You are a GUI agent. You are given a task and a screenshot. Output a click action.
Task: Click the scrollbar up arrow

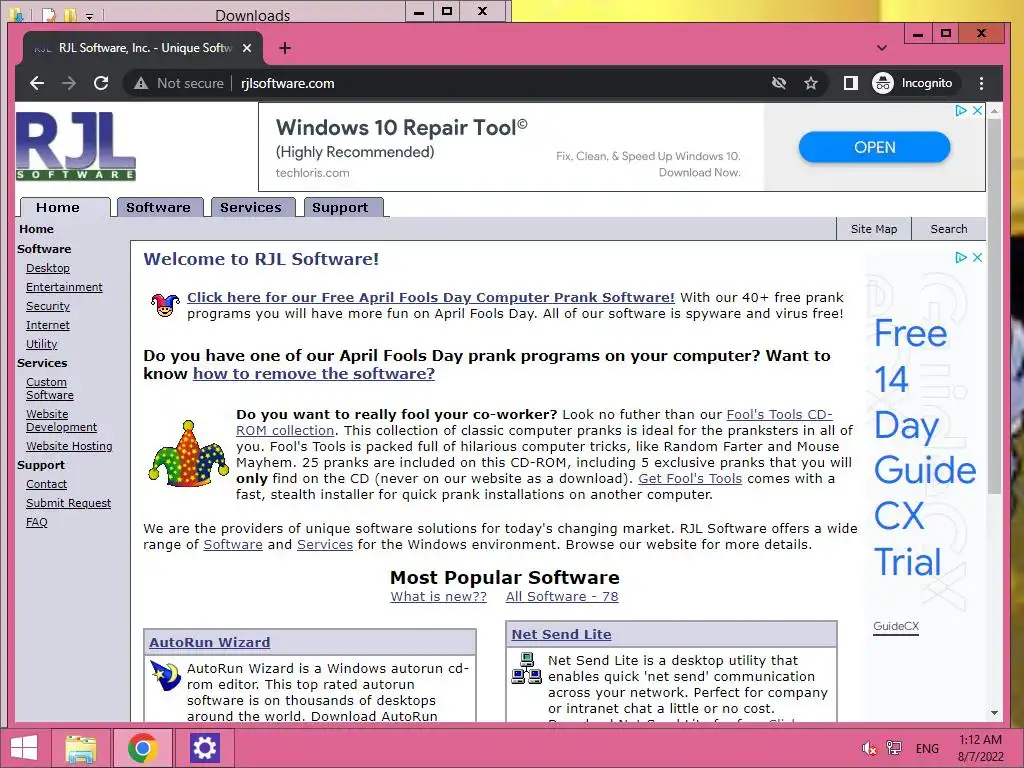[994, 111]
